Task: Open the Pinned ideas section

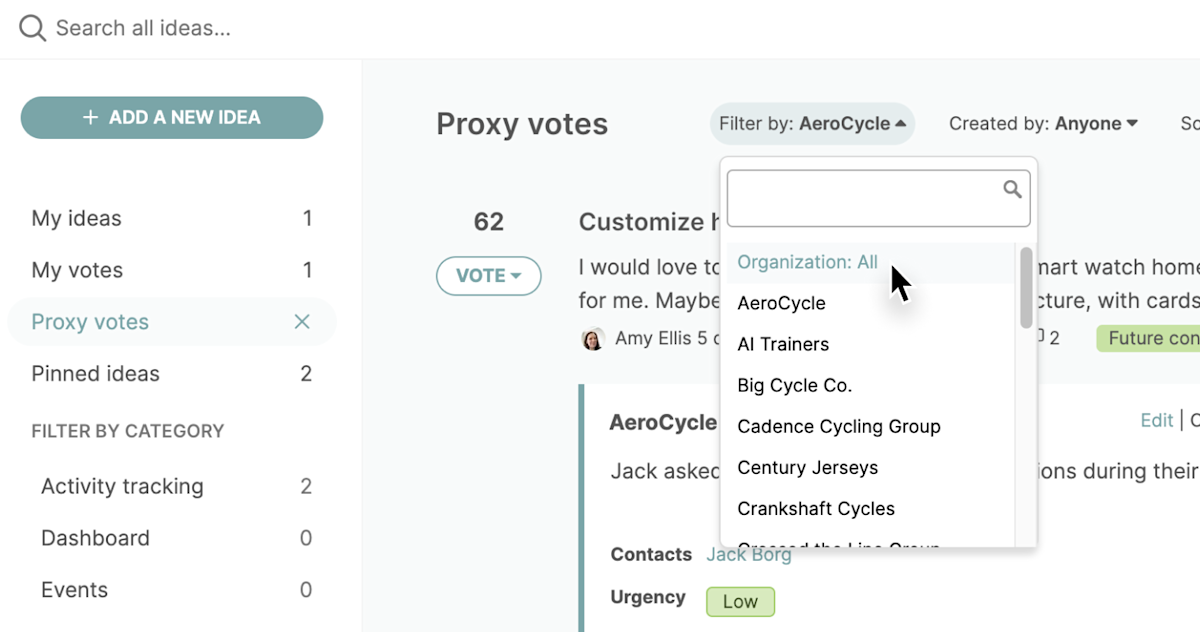Action: click(x=95, y=373)
